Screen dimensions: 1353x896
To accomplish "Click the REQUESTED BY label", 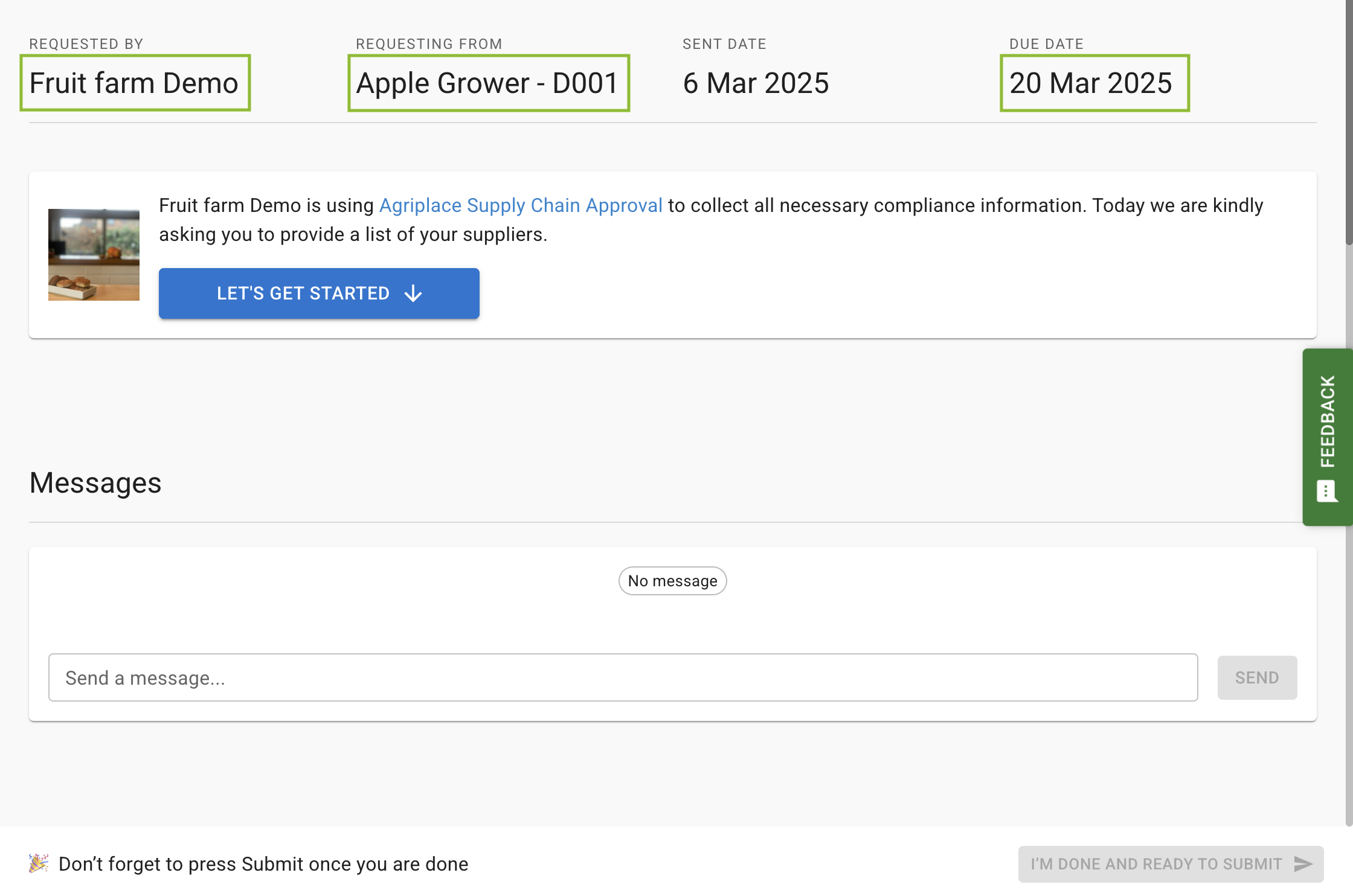I will (86, 44).
